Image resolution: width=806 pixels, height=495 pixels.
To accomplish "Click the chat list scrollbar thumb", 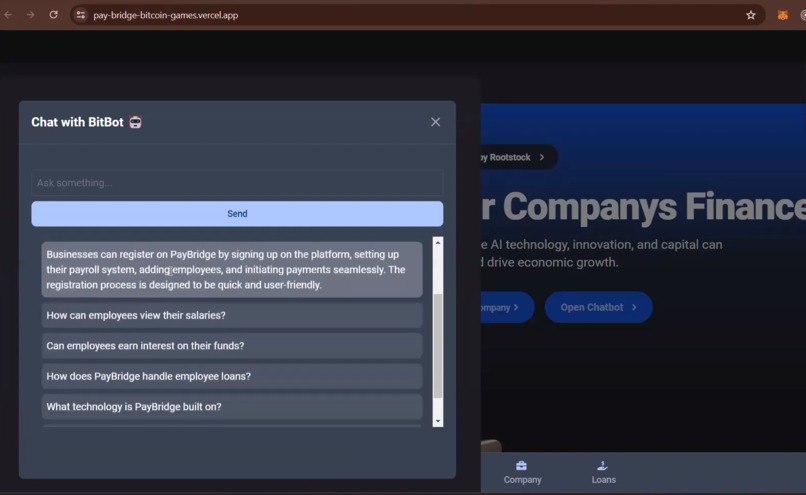I will click(438, 345).
